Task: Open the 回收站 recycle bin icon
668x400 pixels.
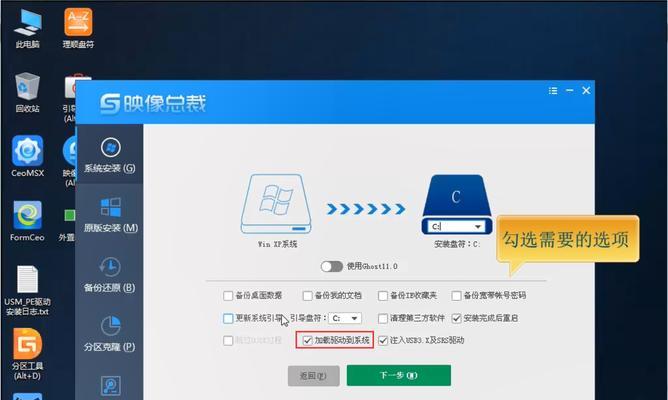Action: tap(27, 93)
